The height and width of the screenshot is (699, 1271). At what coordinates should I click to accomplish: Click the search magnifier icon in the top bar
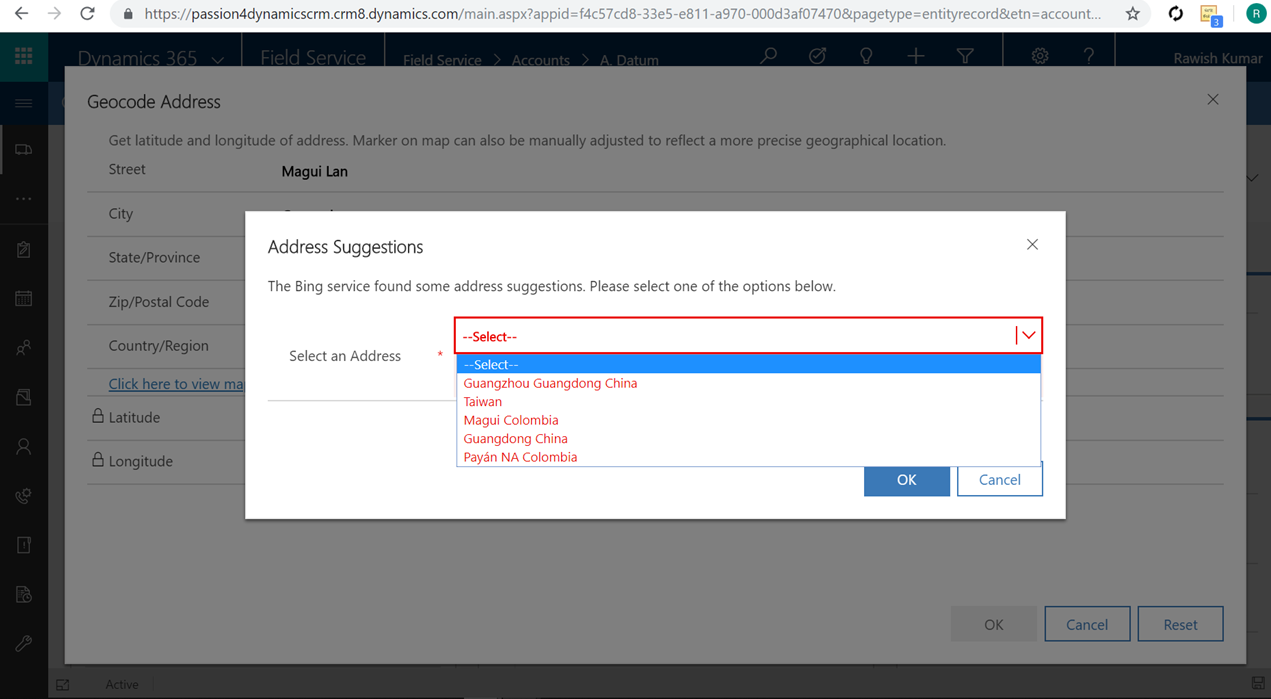[768, 57]
